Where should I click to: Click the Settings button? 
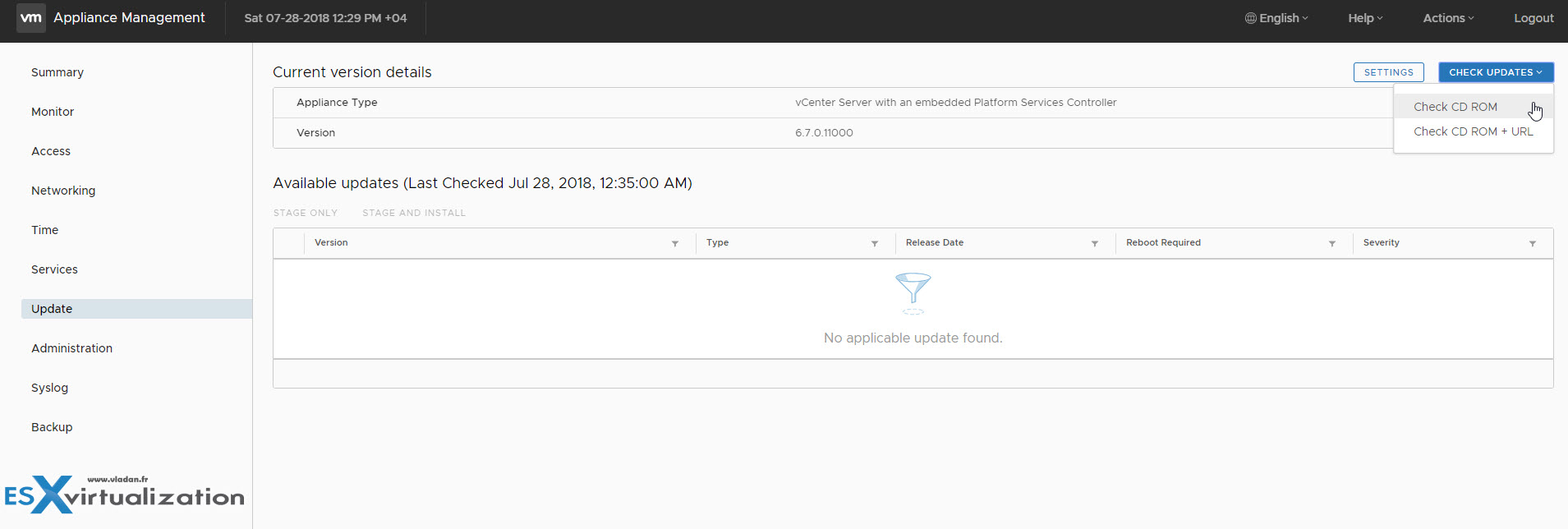click(1389, 72)
